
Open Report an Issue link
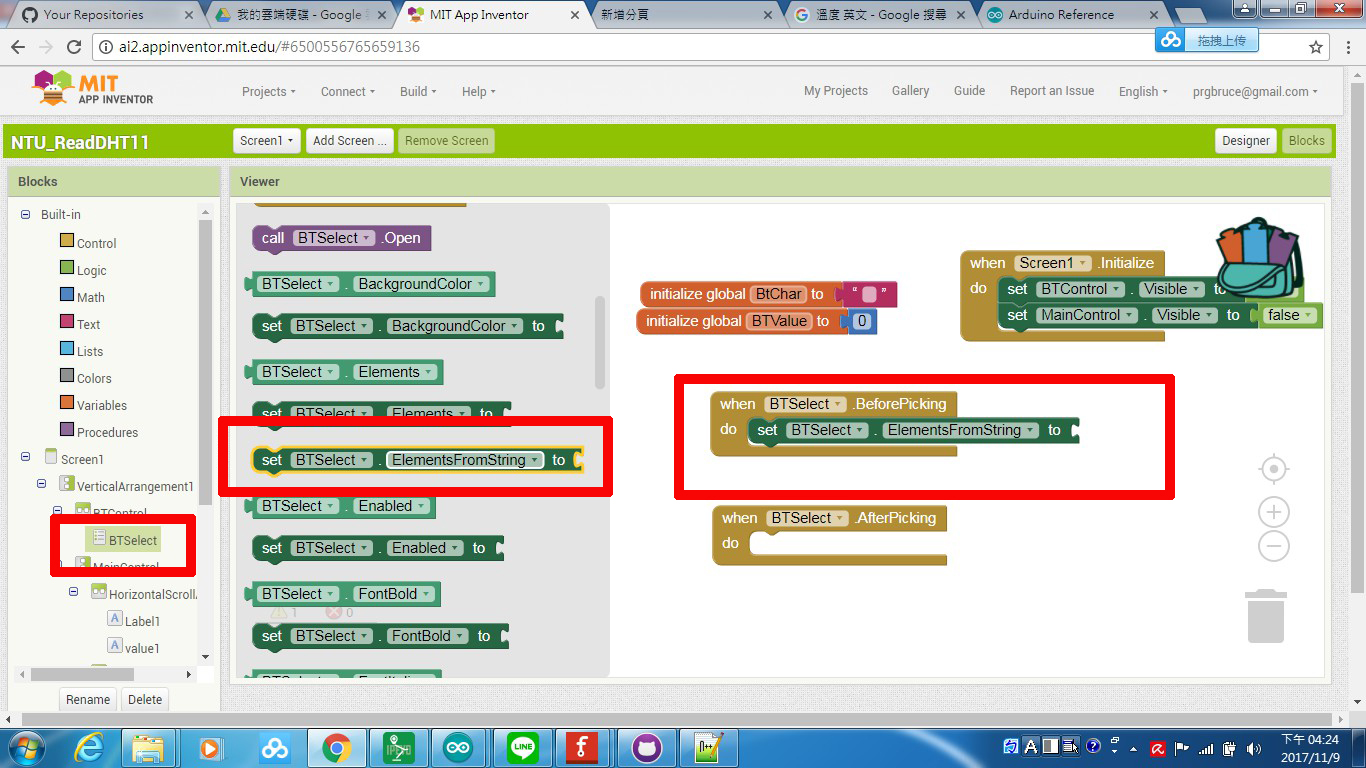[x=1052, y=90]
